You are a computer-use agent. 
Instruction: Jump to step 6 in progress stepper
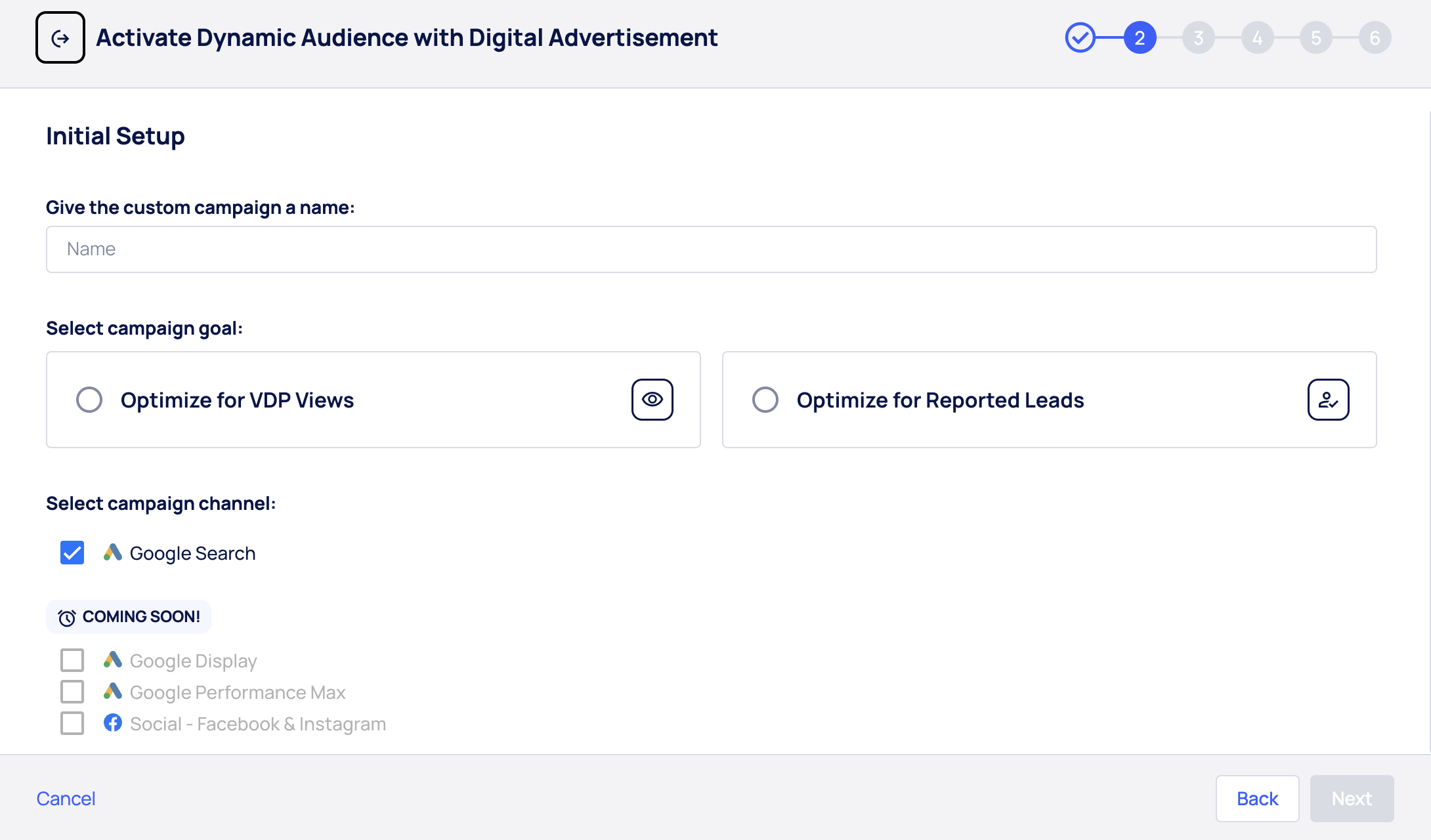(x=1375, y=38)
